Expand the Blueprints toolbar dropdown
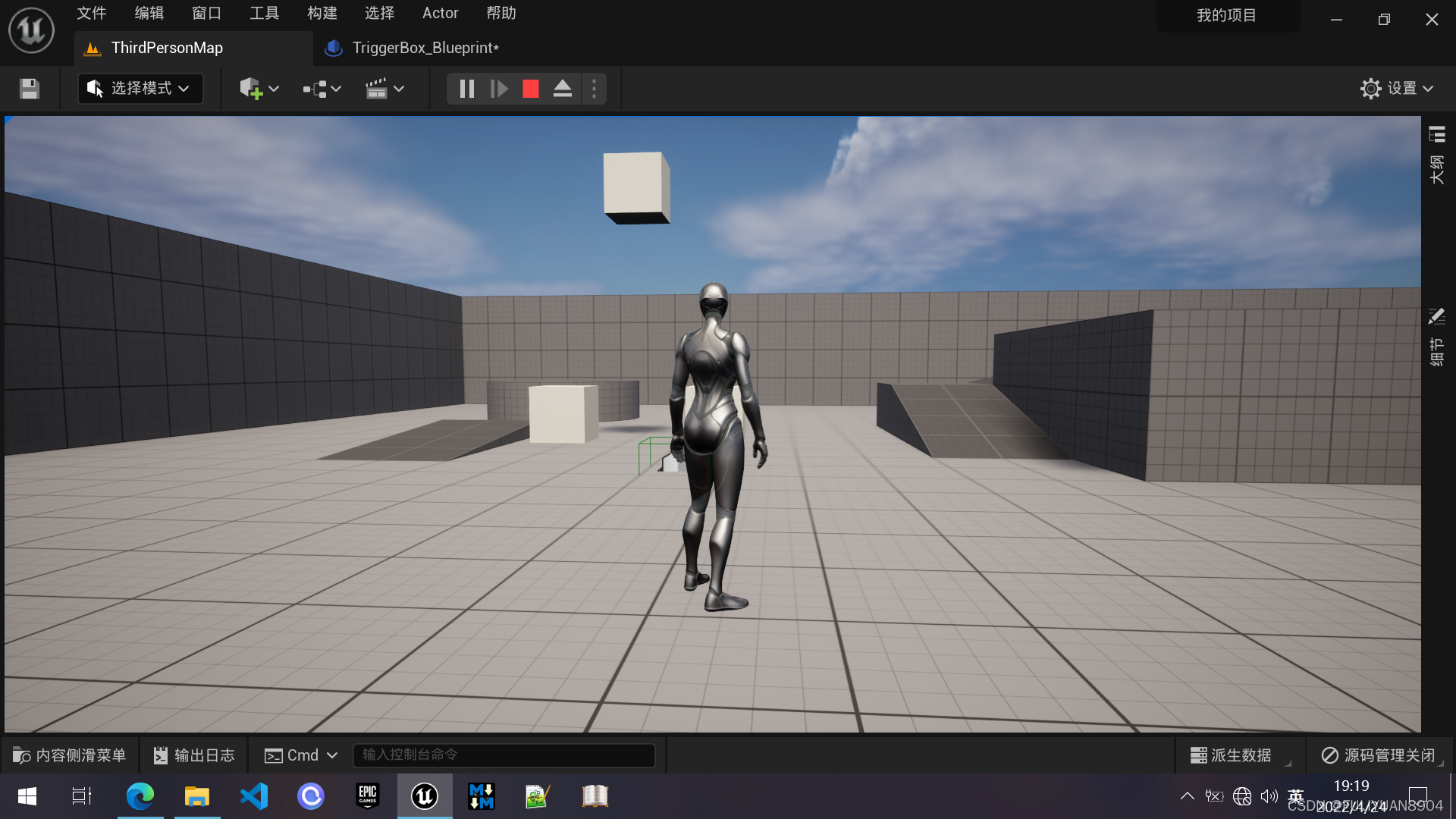Viewport: 1456px width, 819px height. point(322,89)
